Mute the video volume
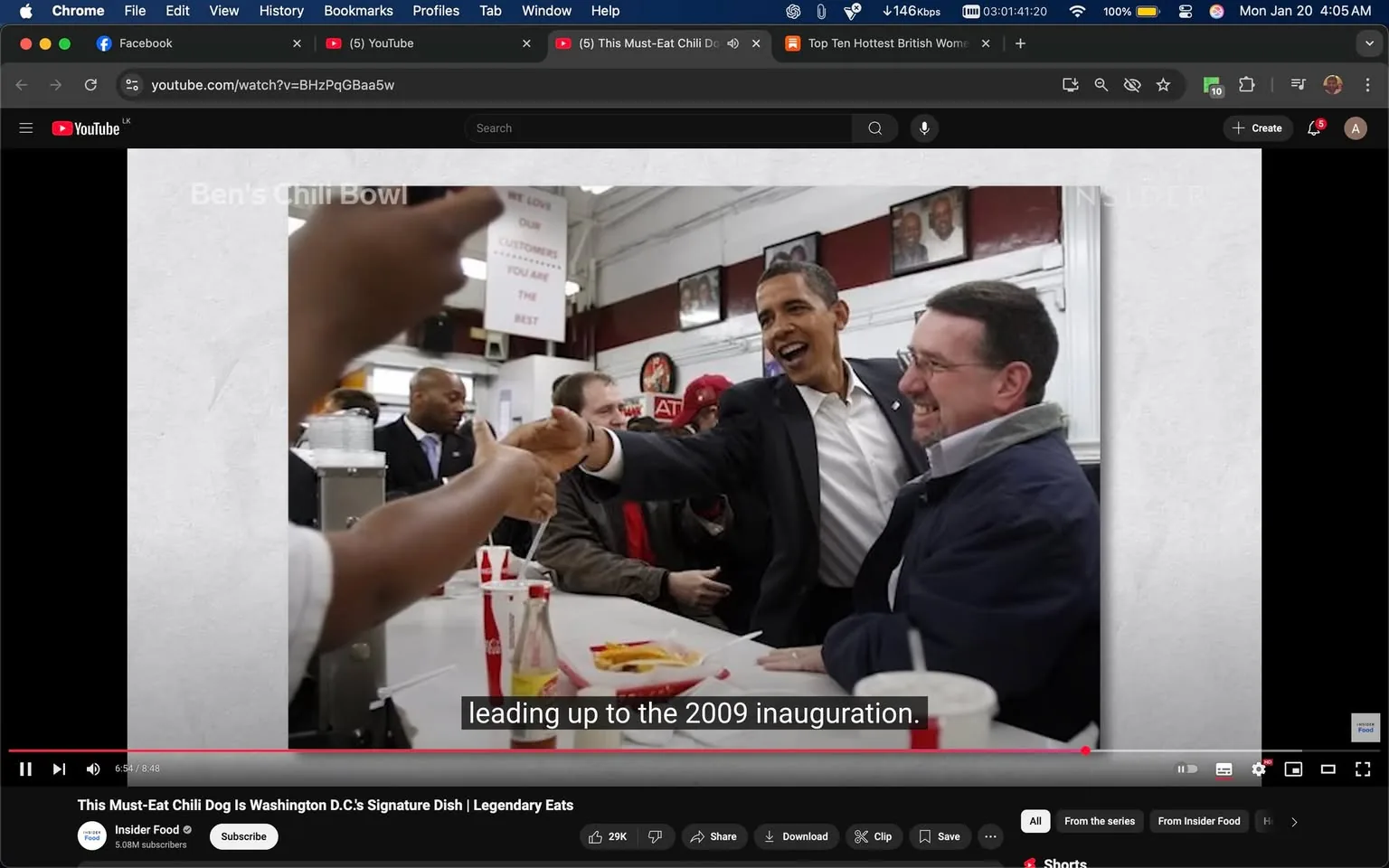Screen dimensions: 1389x868 pyautogui.click(x=92, y=769)
